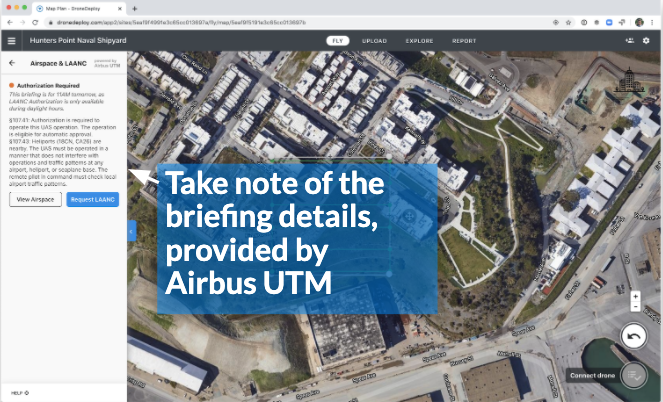Select the Map Plan - DroneDeploy tab

pyautogui.click(x=78, y=8)
